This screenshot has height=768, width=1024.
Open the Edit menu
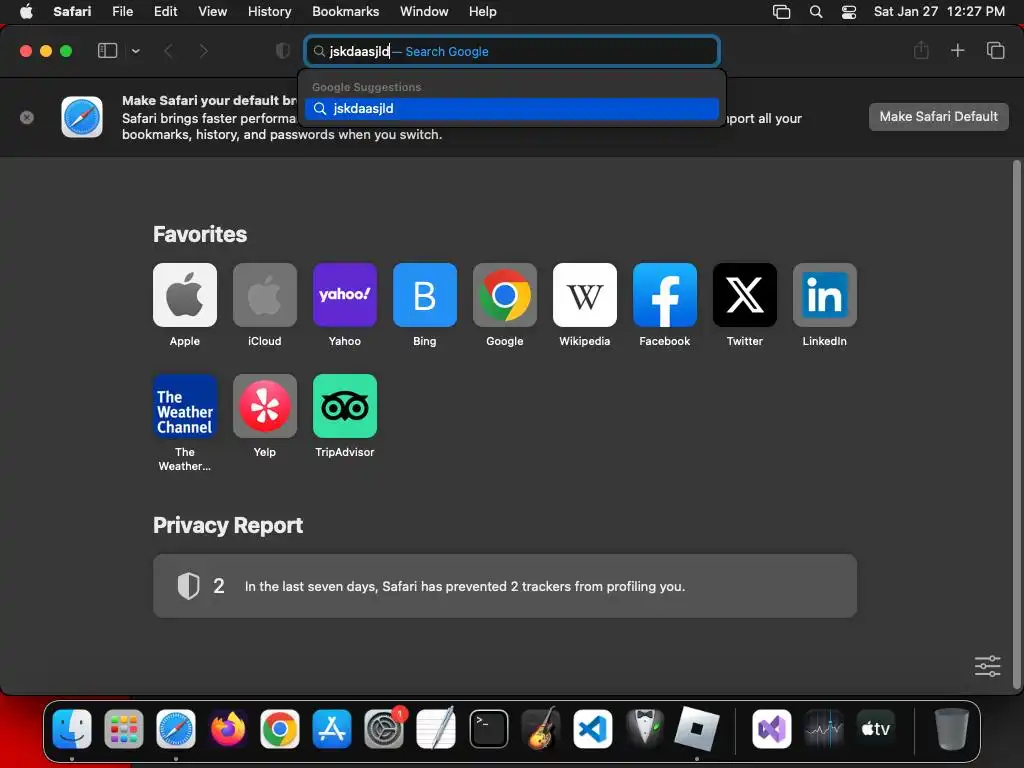point(165,12)
